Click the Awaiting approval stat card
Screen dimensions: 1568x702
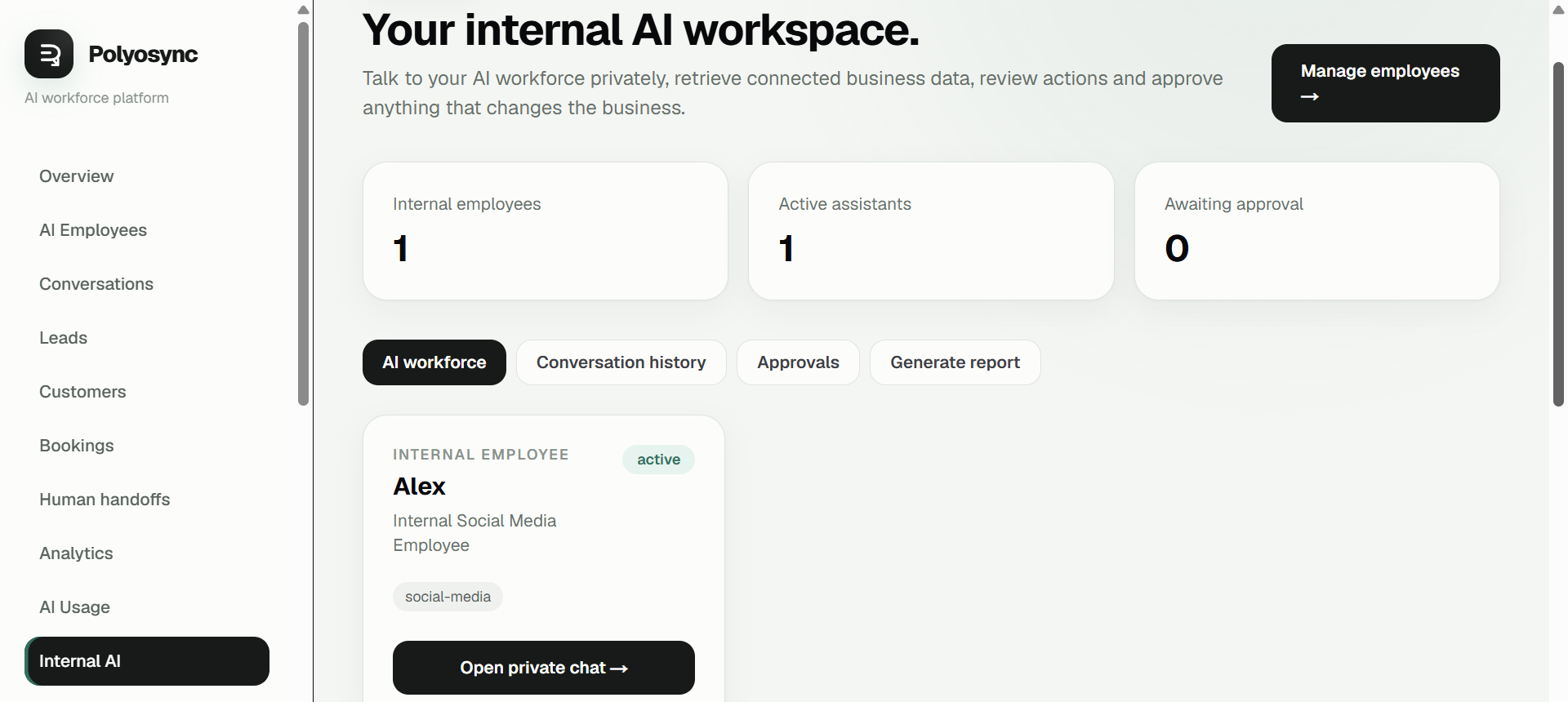[1317, 231]
